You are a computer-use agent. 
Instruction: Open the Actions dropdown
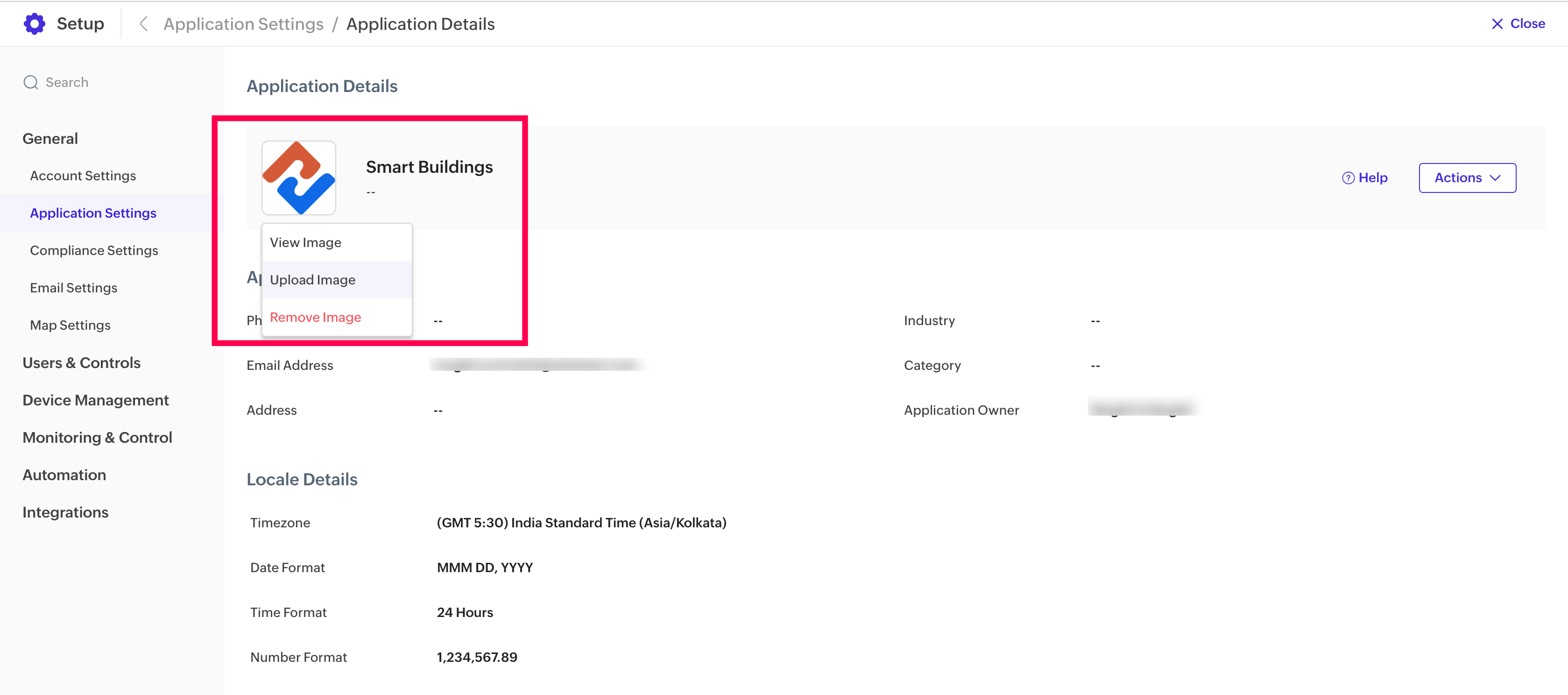click(1467, 178)
